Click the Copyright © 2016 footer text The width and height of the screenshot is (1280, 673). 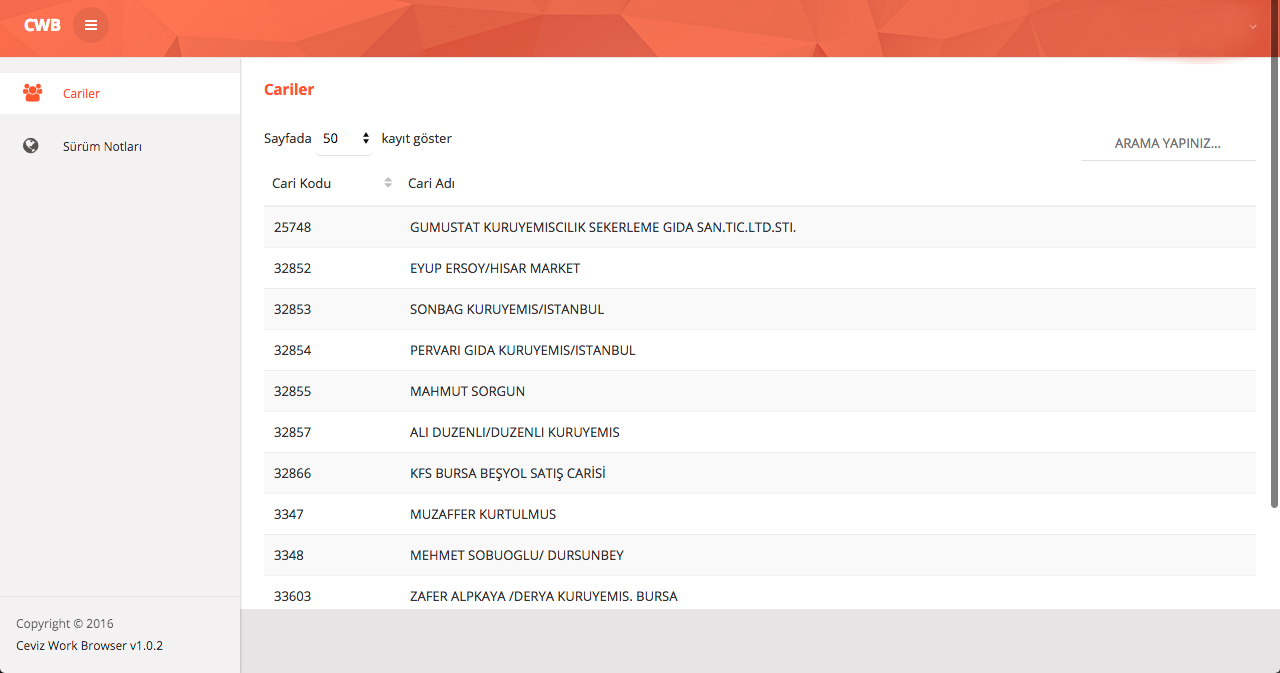[65, 623]
